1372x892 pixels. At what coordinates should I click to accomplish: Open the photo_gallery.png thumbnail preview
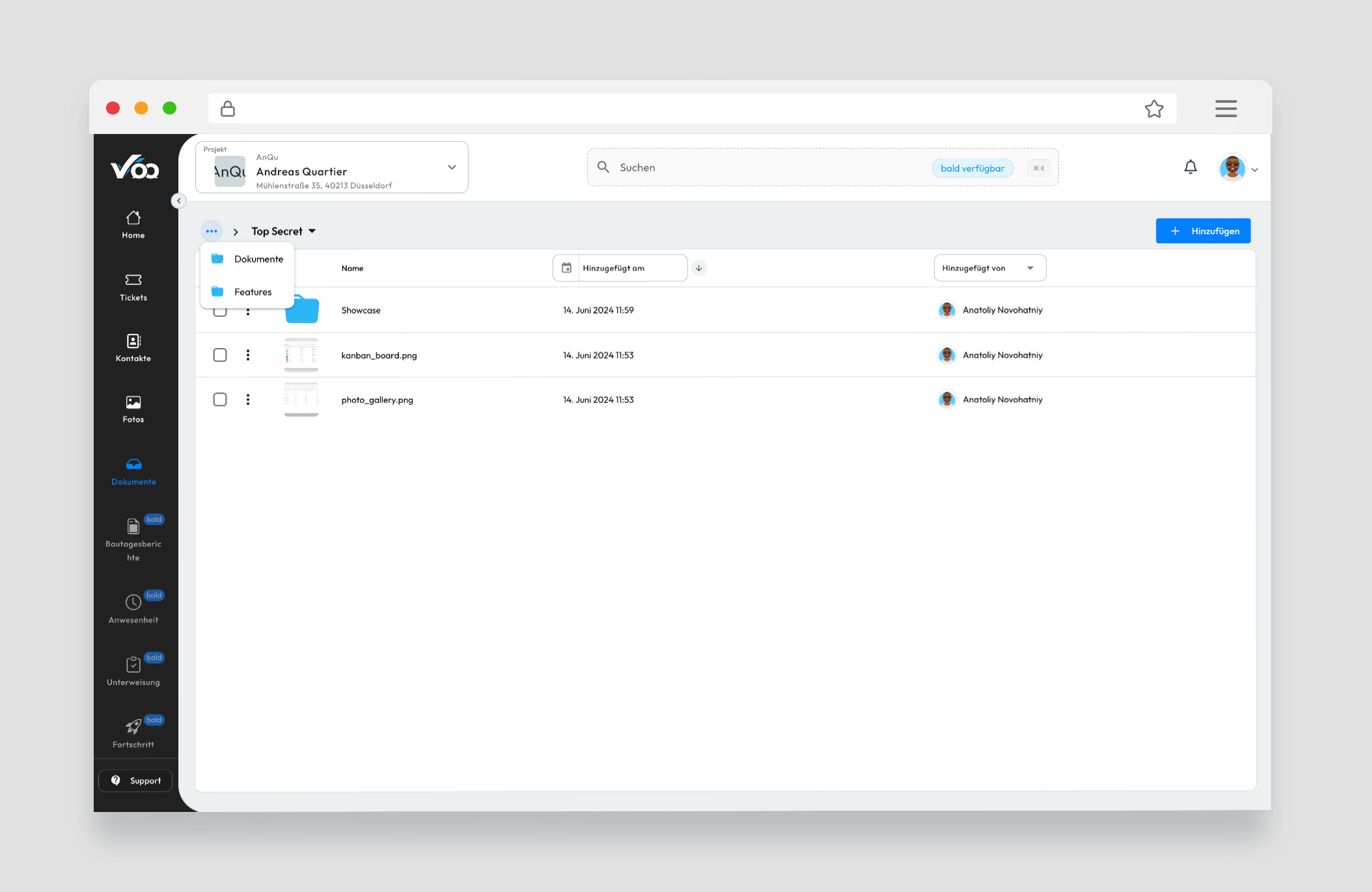point(301,399)
